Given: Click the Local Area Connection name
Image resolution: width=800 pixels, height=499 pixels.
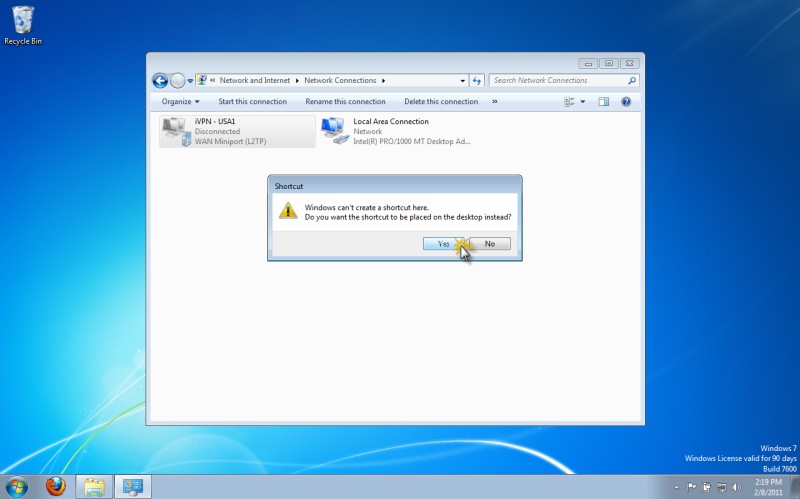Looking at the screenshot, I should [391, 121].
